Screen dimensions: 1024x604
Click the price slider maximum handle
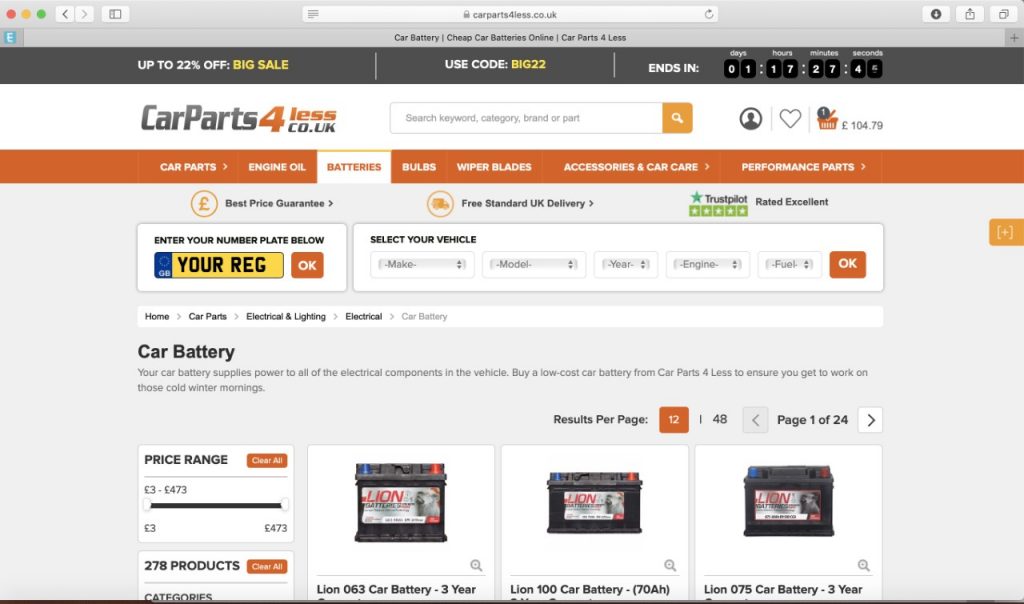pyautogui.click(x=284, y=505)
